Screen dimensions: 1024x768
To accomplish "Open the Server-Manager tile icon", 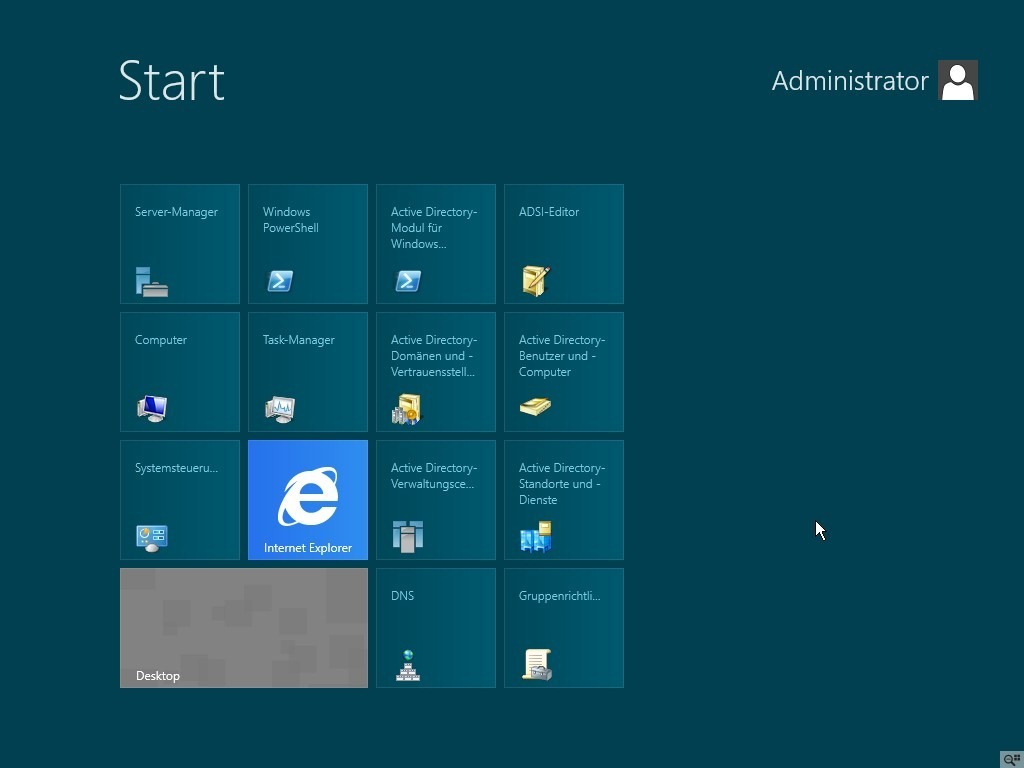I will tap(152, 281).
